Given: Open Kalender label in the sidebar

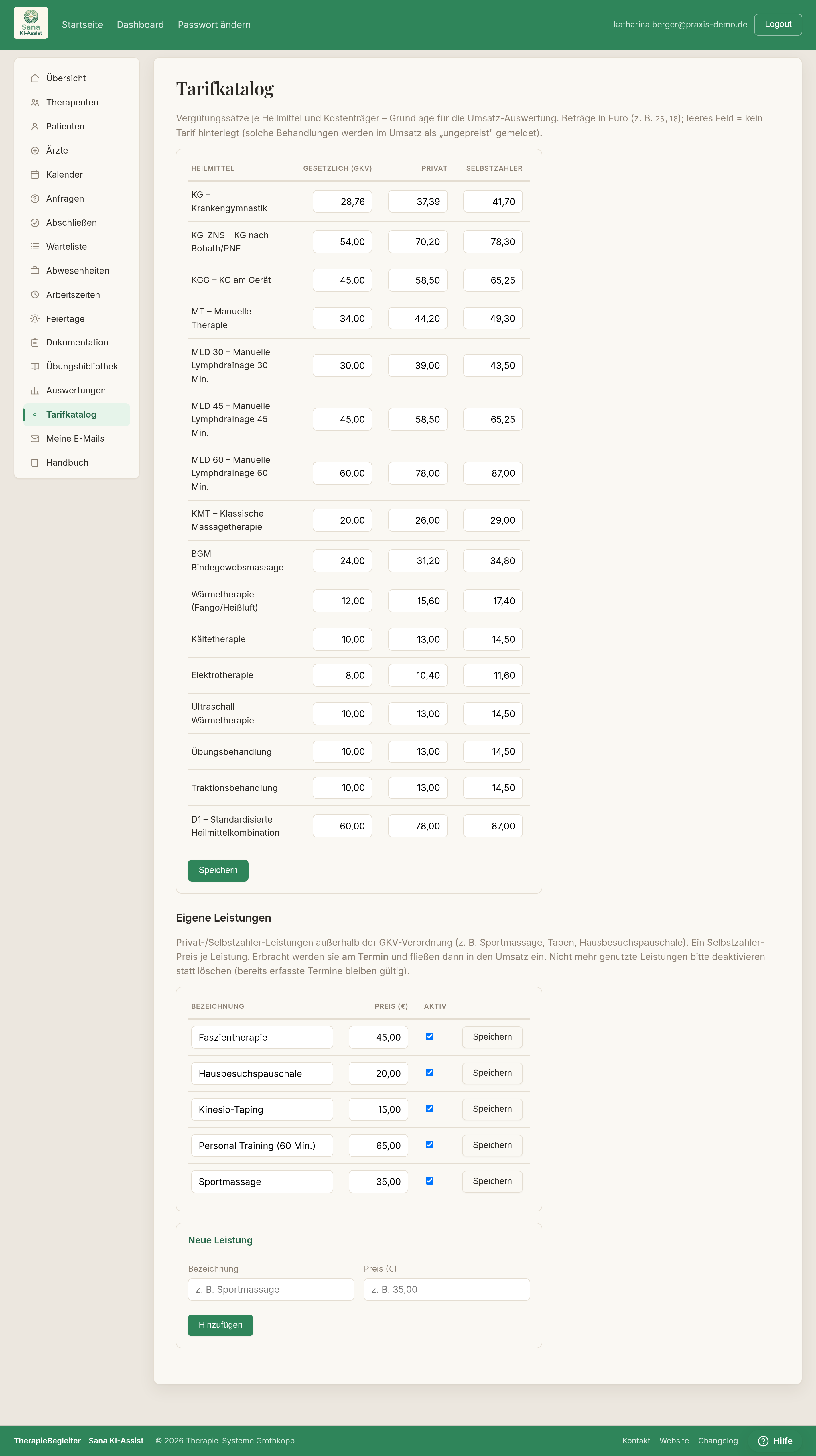Looking at the screenshot, I should 64,175.
